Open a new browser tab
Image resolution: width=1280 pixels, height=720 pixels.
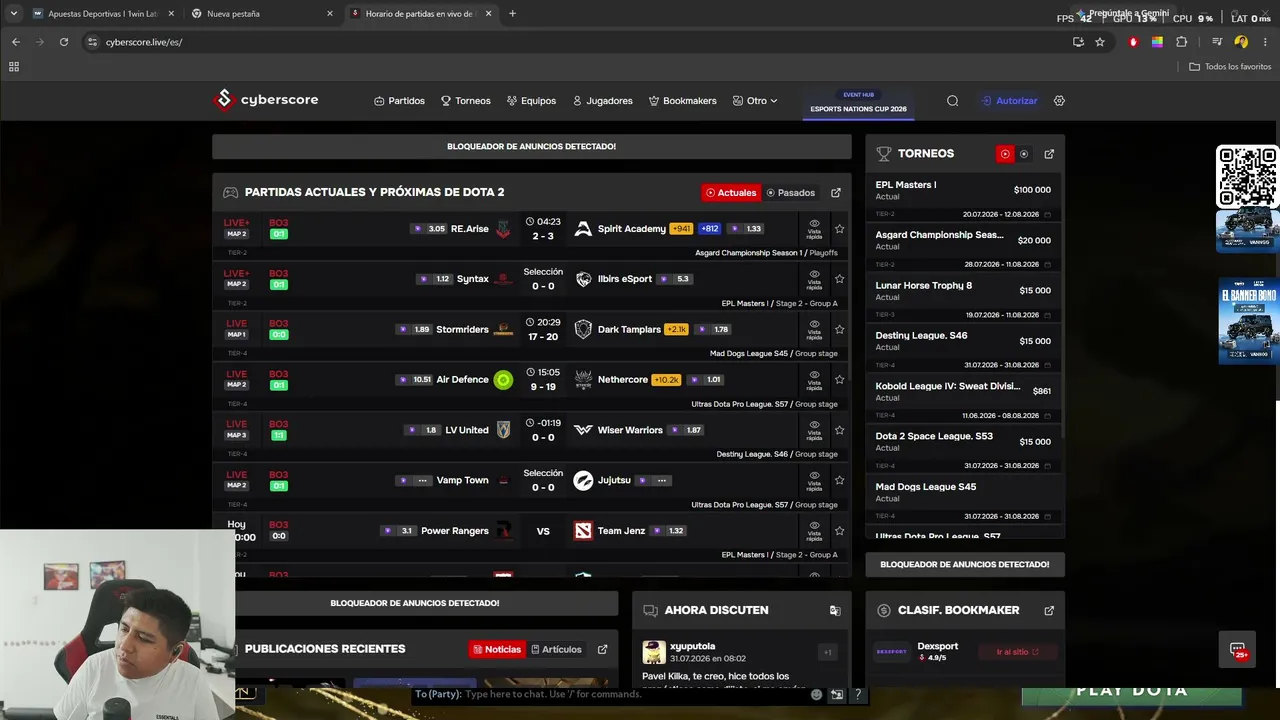coord(513,14)
